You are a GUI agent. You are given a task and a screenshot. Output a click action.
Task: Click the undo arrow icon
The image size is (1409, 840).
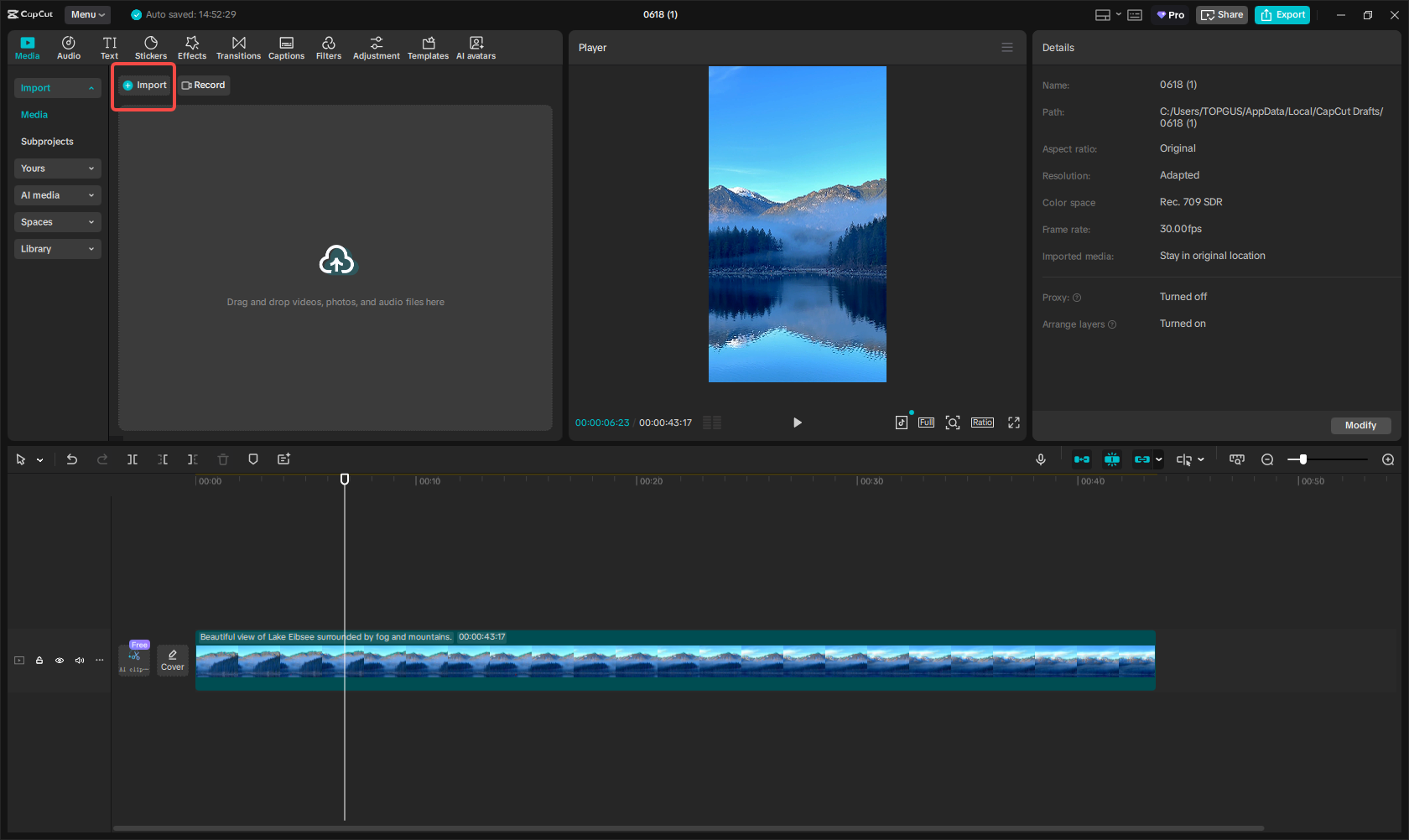(x=72, y=459)
